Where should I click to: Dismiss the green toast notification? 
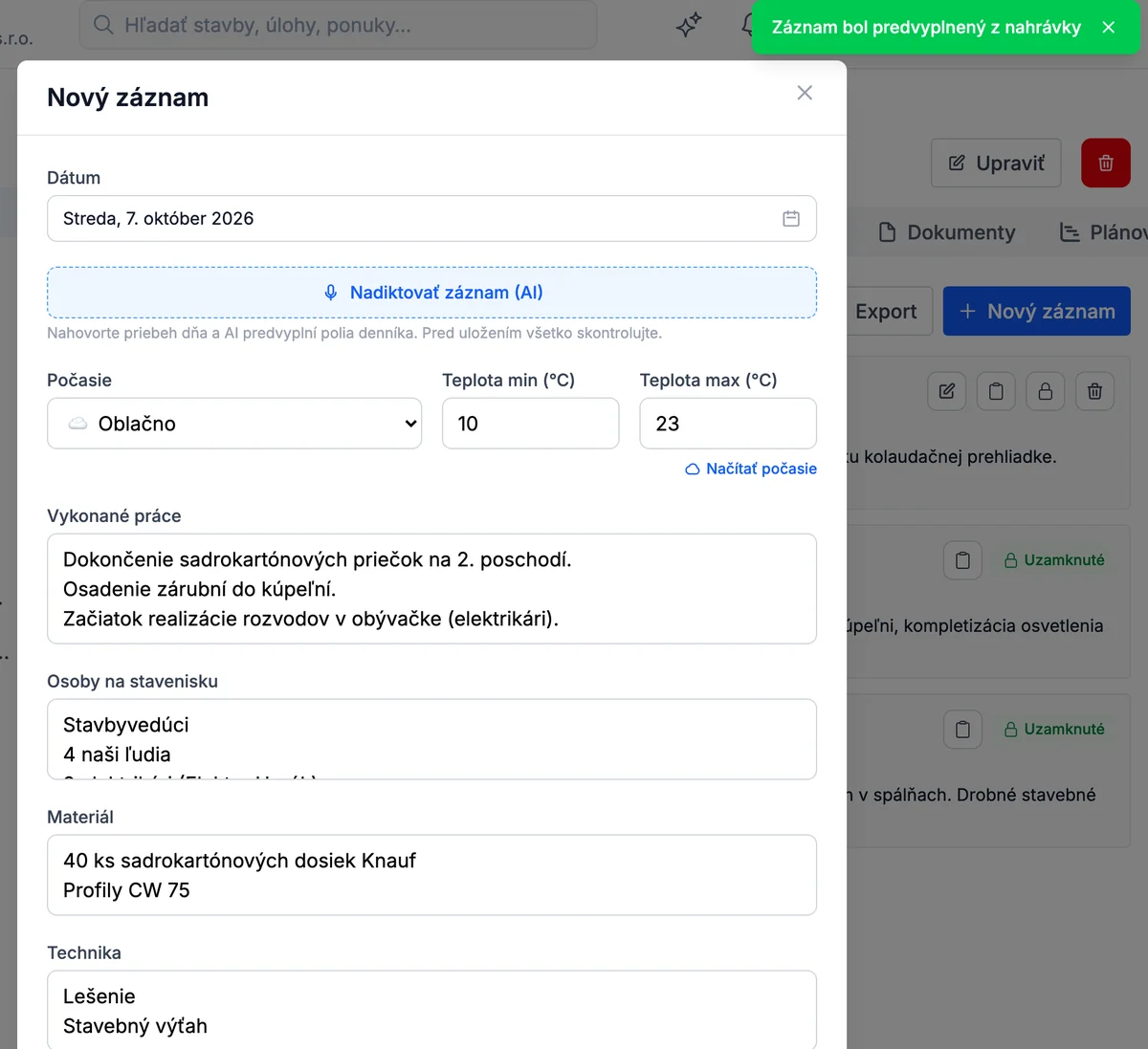tap(1109, 28)
